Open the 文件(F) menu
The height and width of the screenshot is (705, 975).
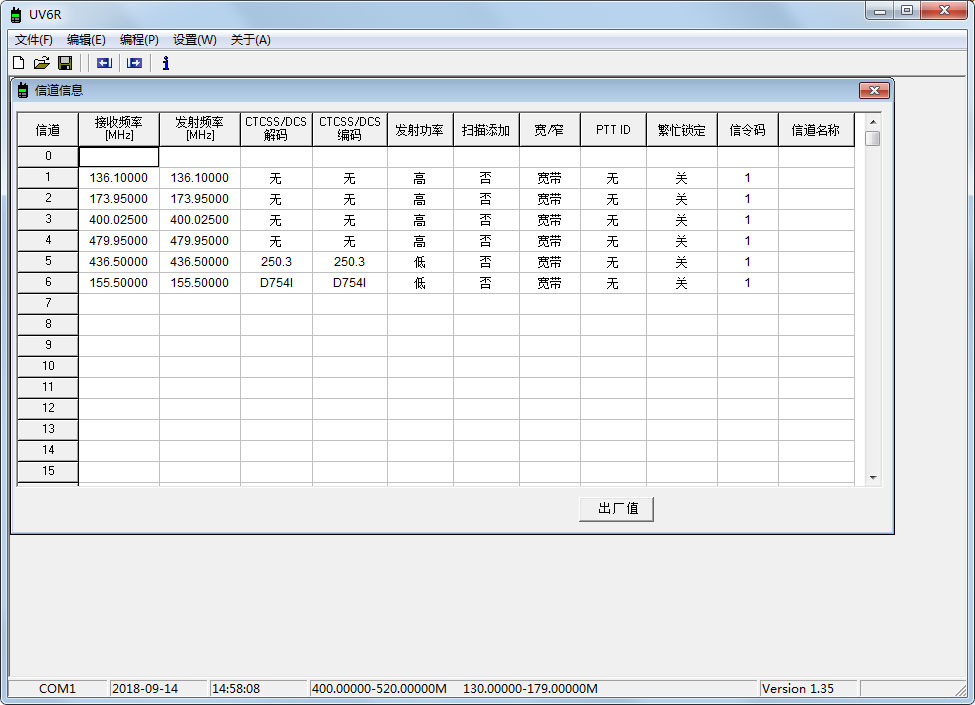34,40
